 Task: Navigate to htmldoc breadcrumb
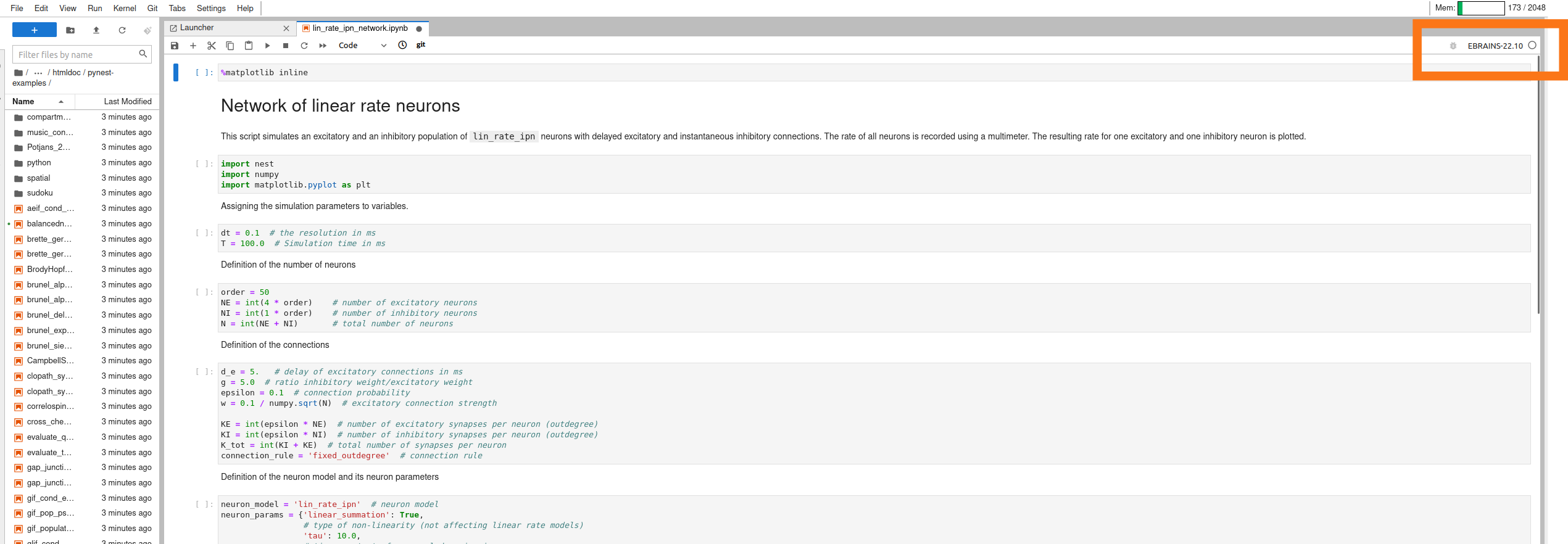tap(67, 73)
